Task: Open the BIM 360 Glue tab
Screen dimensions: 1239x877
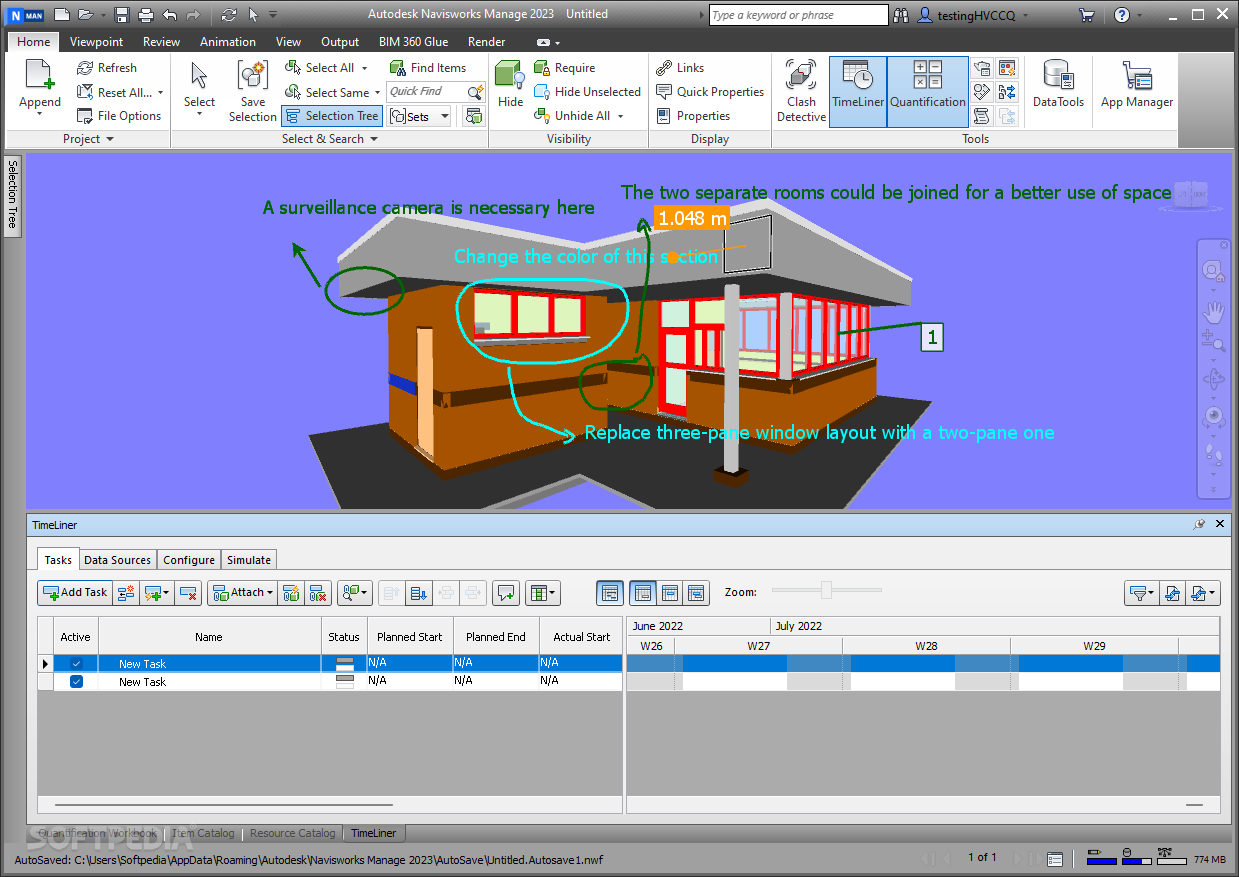Action: pos(413,42)
